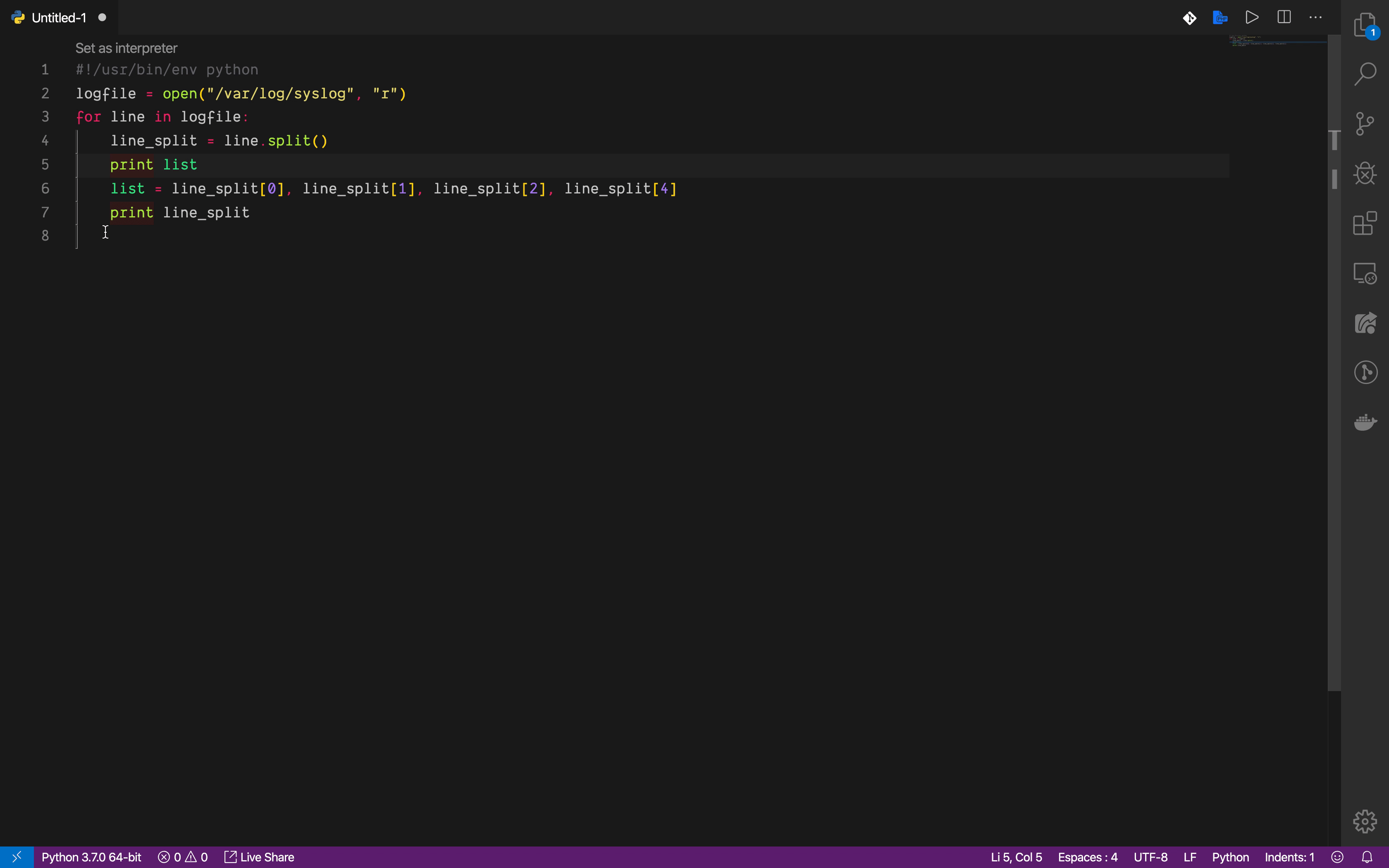Open the Manage gear settings icon
Screen dimensions: 1389x868
click(x=1365, y=821)
